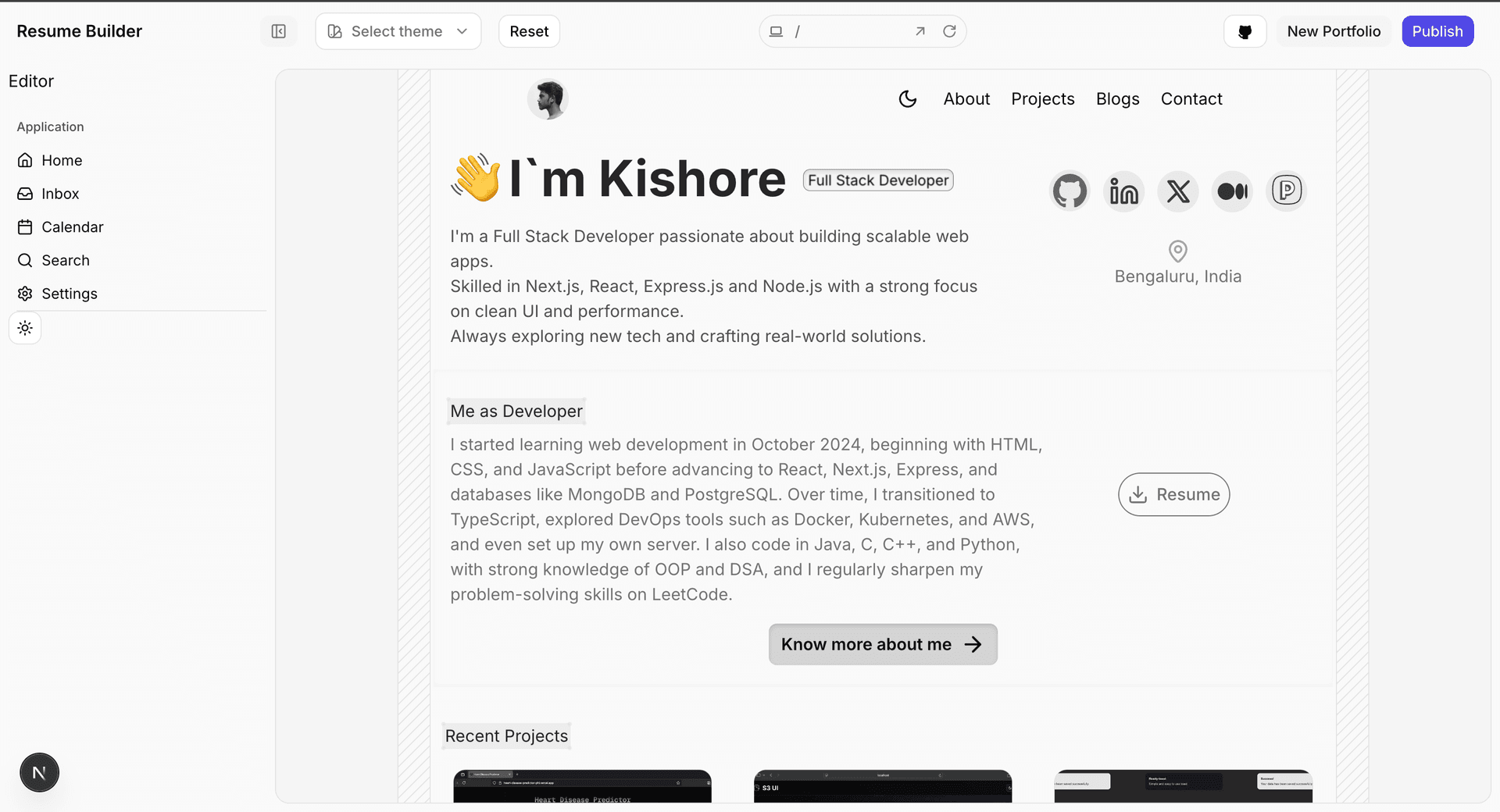Click the cat logo icon button

[x=1245, y=31]
